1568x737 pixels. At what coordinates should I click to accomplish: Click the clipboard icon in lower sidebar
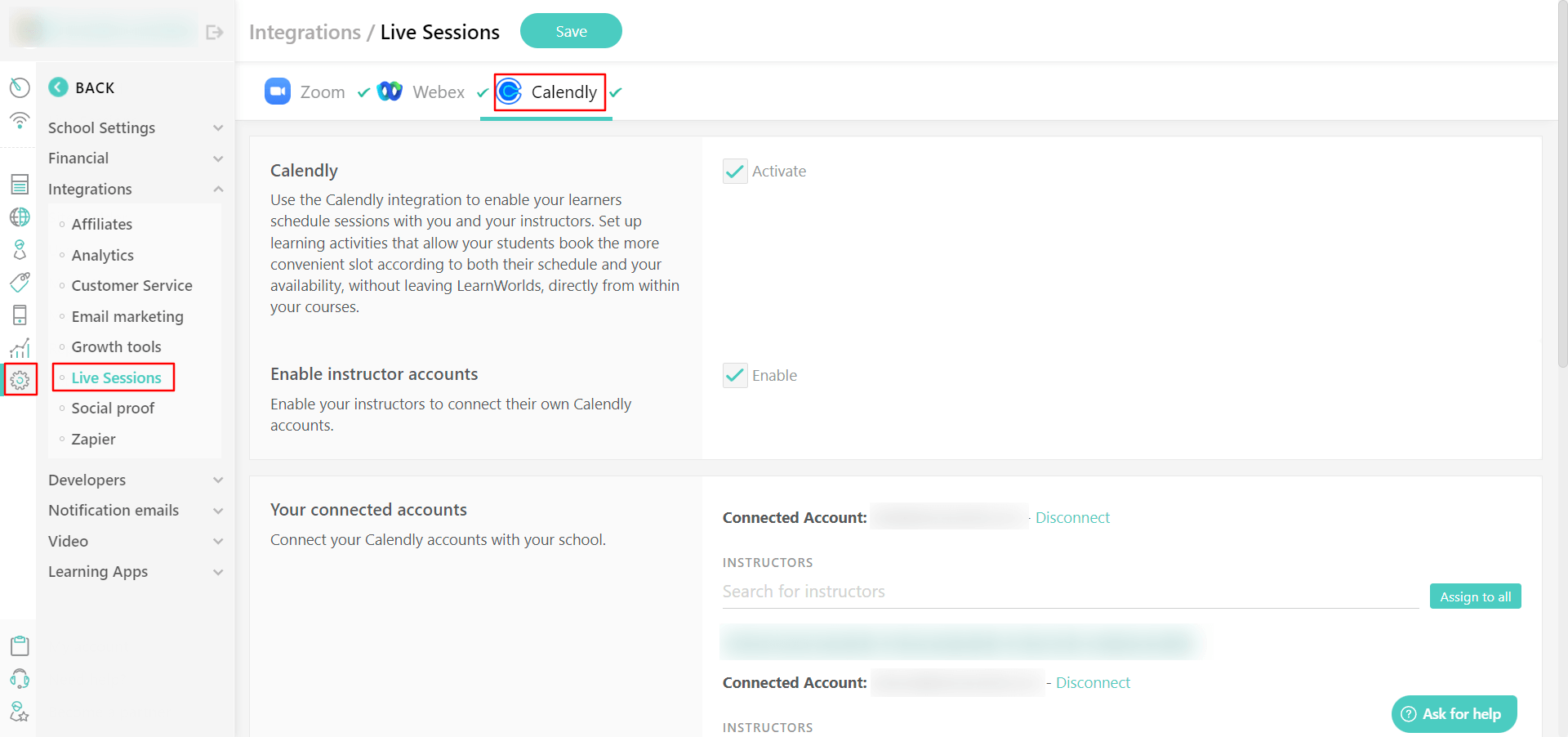[20, 645]
